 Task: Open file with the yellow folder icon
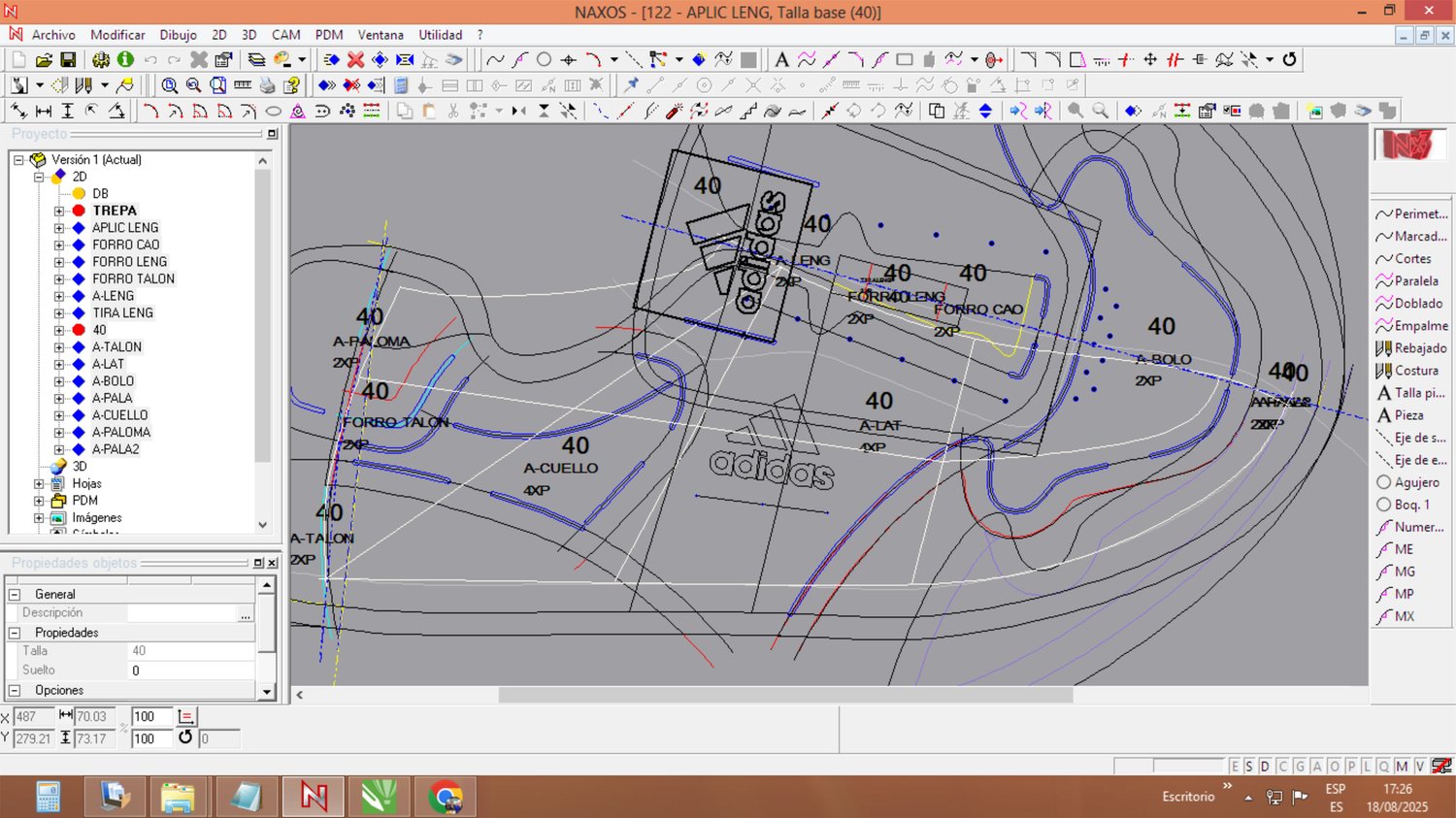click(44, 60)
